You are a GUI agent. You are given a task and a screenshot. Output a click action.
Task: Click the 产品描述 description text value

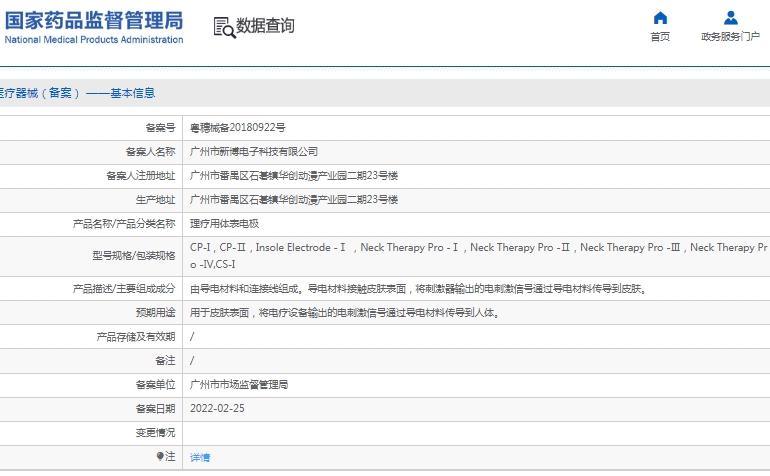(418, 289)
